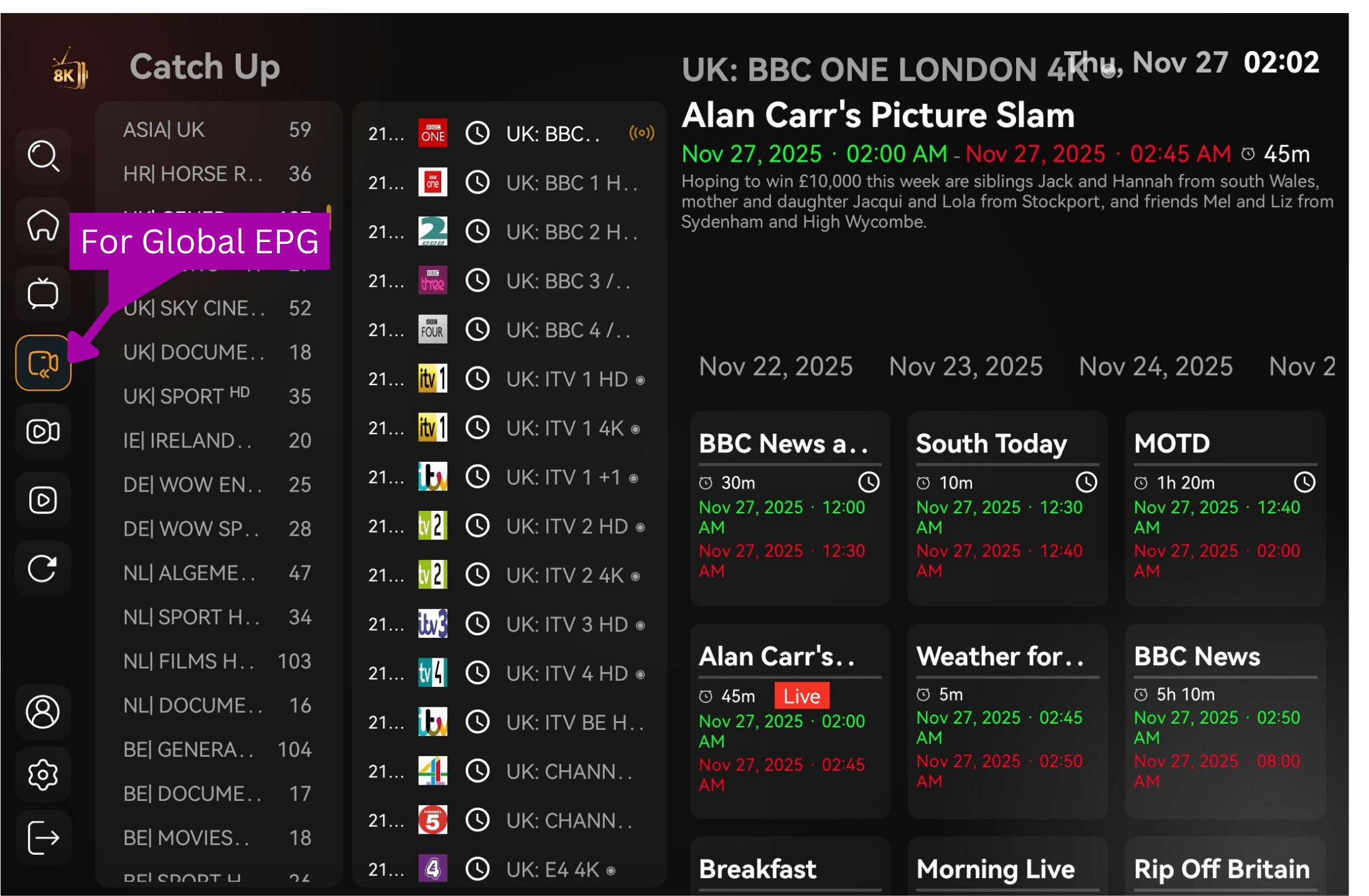
Task: Click the catch-up clock icon on South Today
Action: 1086,482
